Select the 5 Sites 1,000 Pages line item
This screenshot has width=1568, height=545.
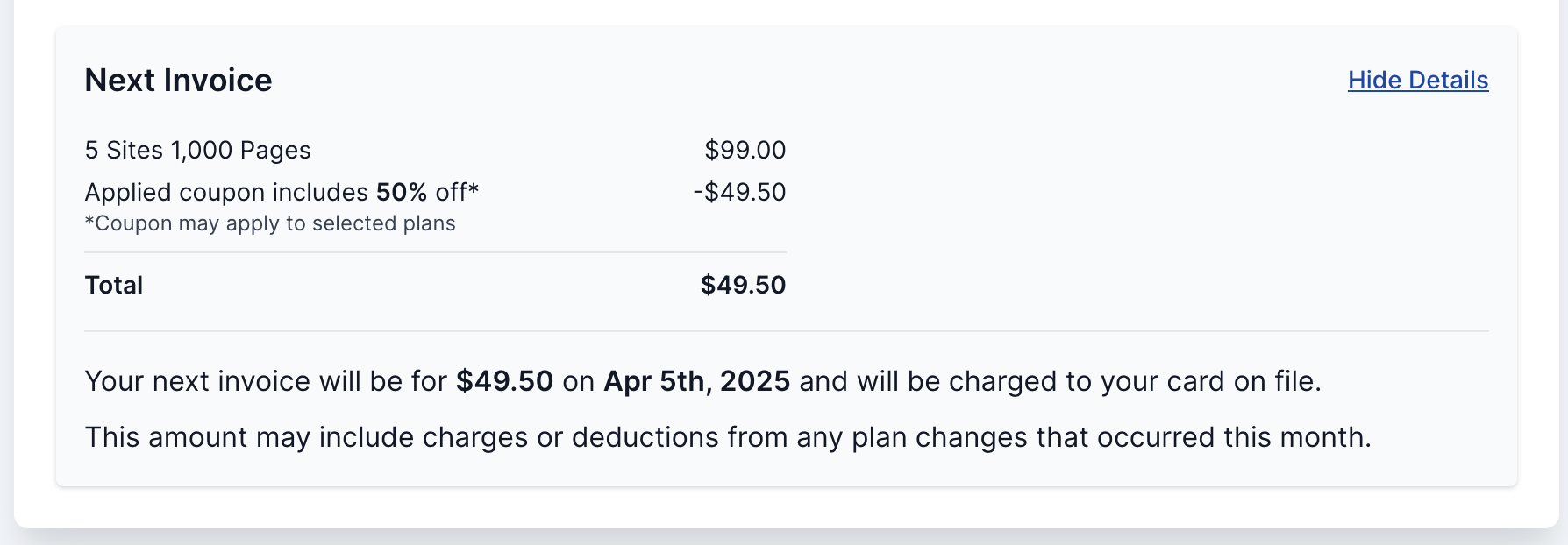(x=197, y=150)
